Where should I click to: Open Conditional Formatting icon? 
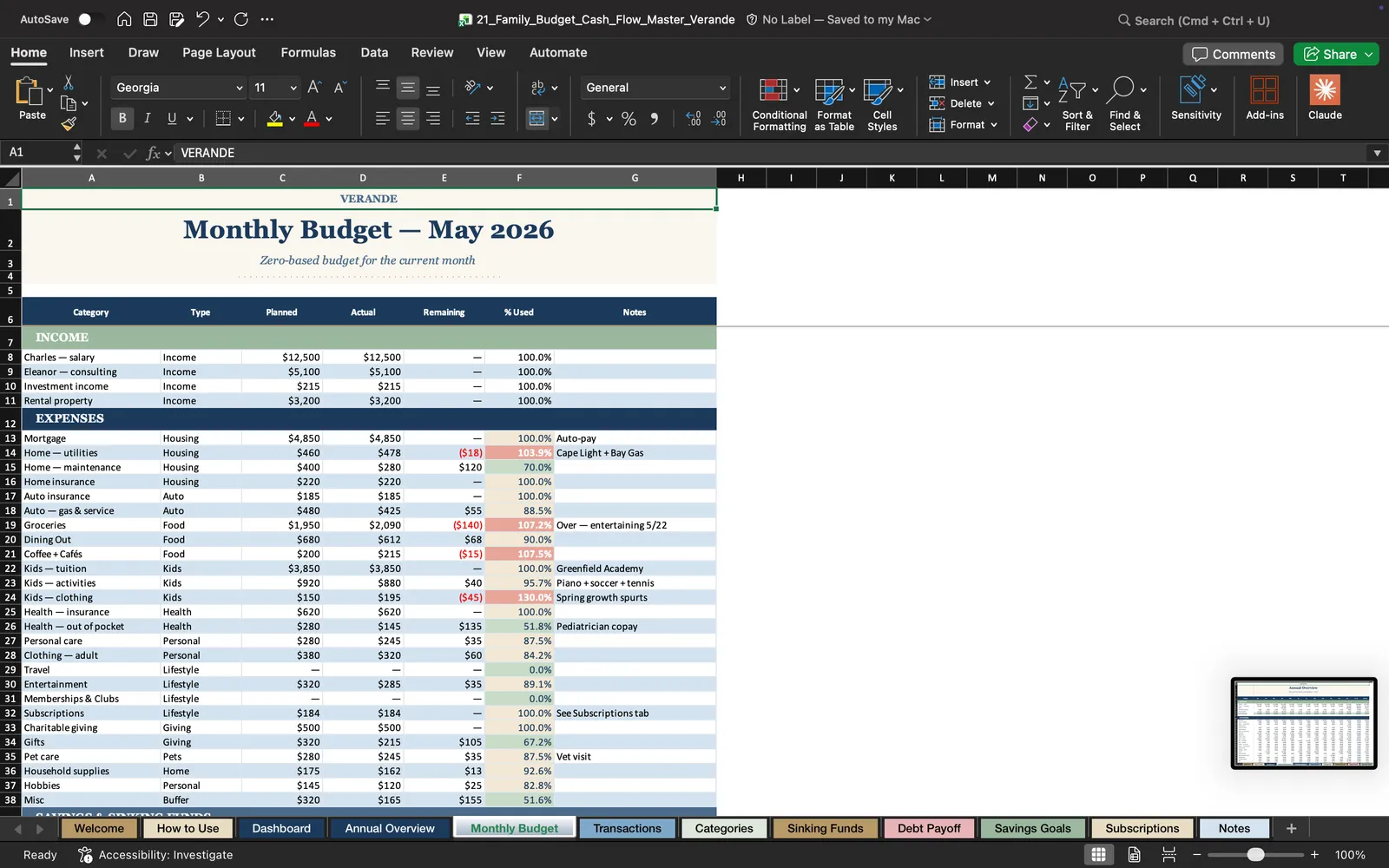coord(773,90)
